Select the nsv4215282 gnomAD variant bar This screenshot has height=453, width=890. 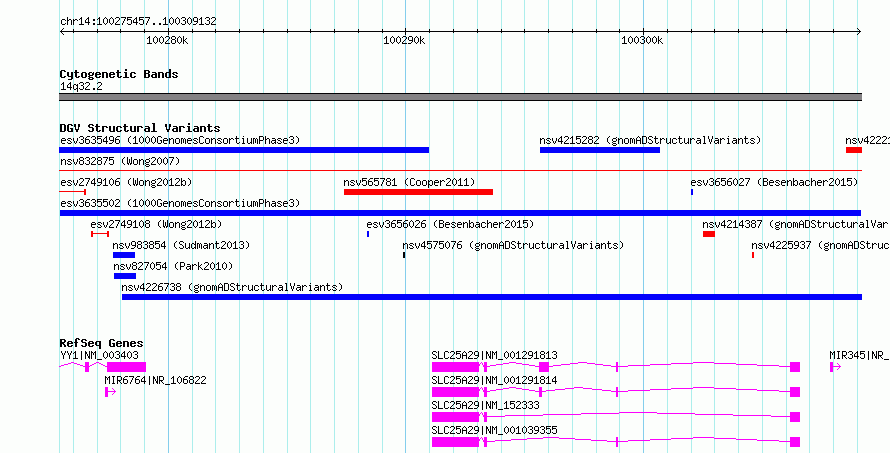[x=600, y=150]
